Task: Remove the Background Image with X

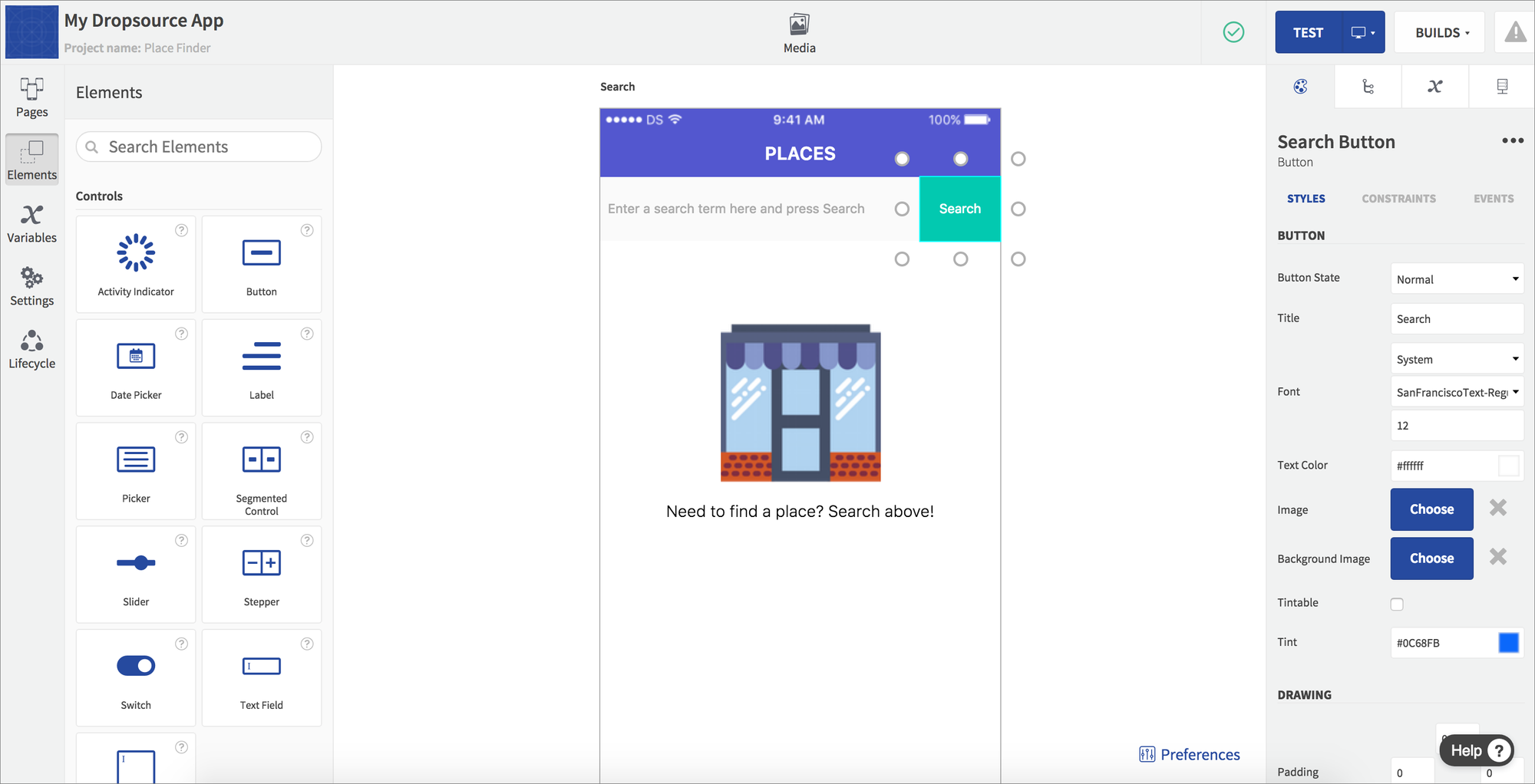Action: pyautogui.click(x=1498, y=557)
